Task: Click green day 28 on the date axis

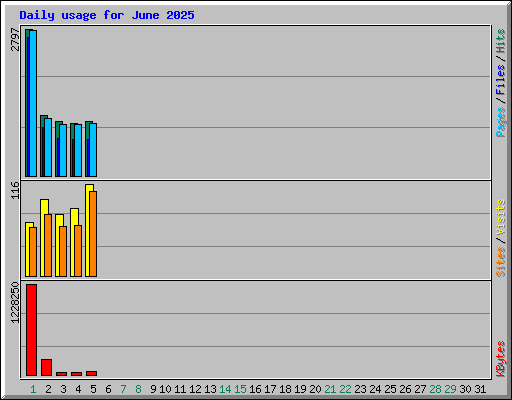Action: (x=435, y=389)
